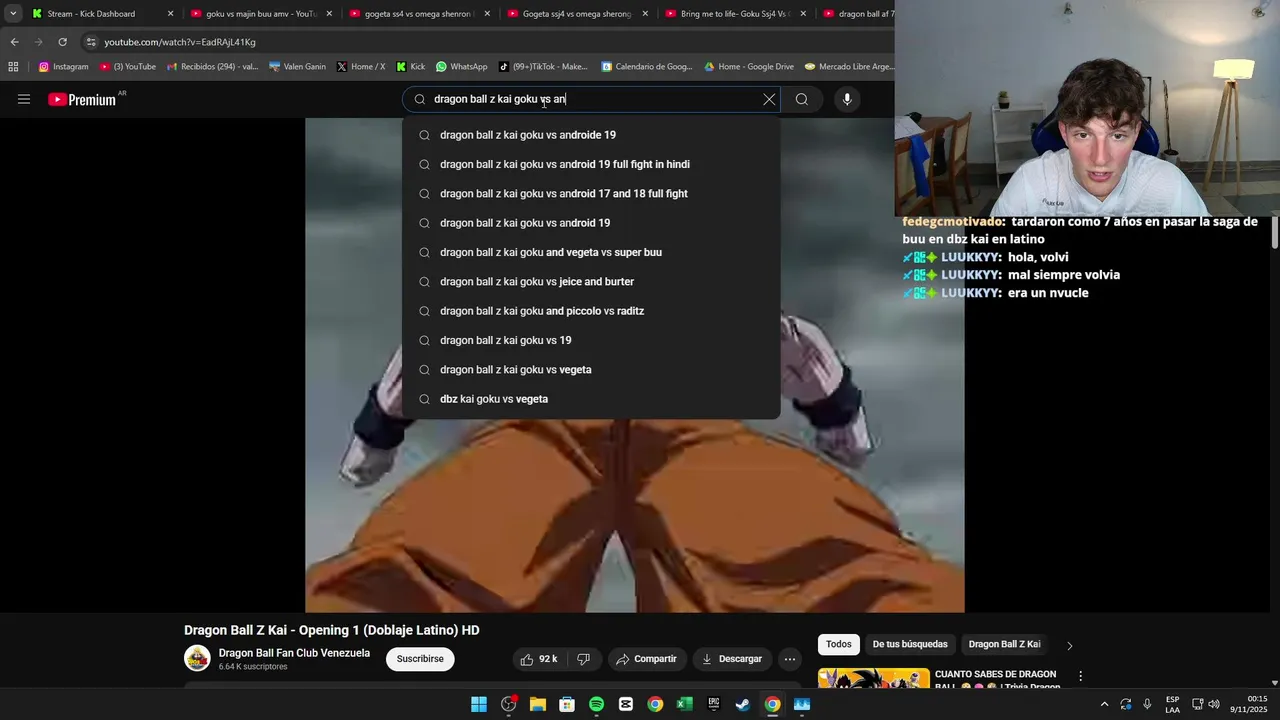Choose suggestion 'goku vs android 19'
This screenshot has height=720, width=1280.
point(591,223)
